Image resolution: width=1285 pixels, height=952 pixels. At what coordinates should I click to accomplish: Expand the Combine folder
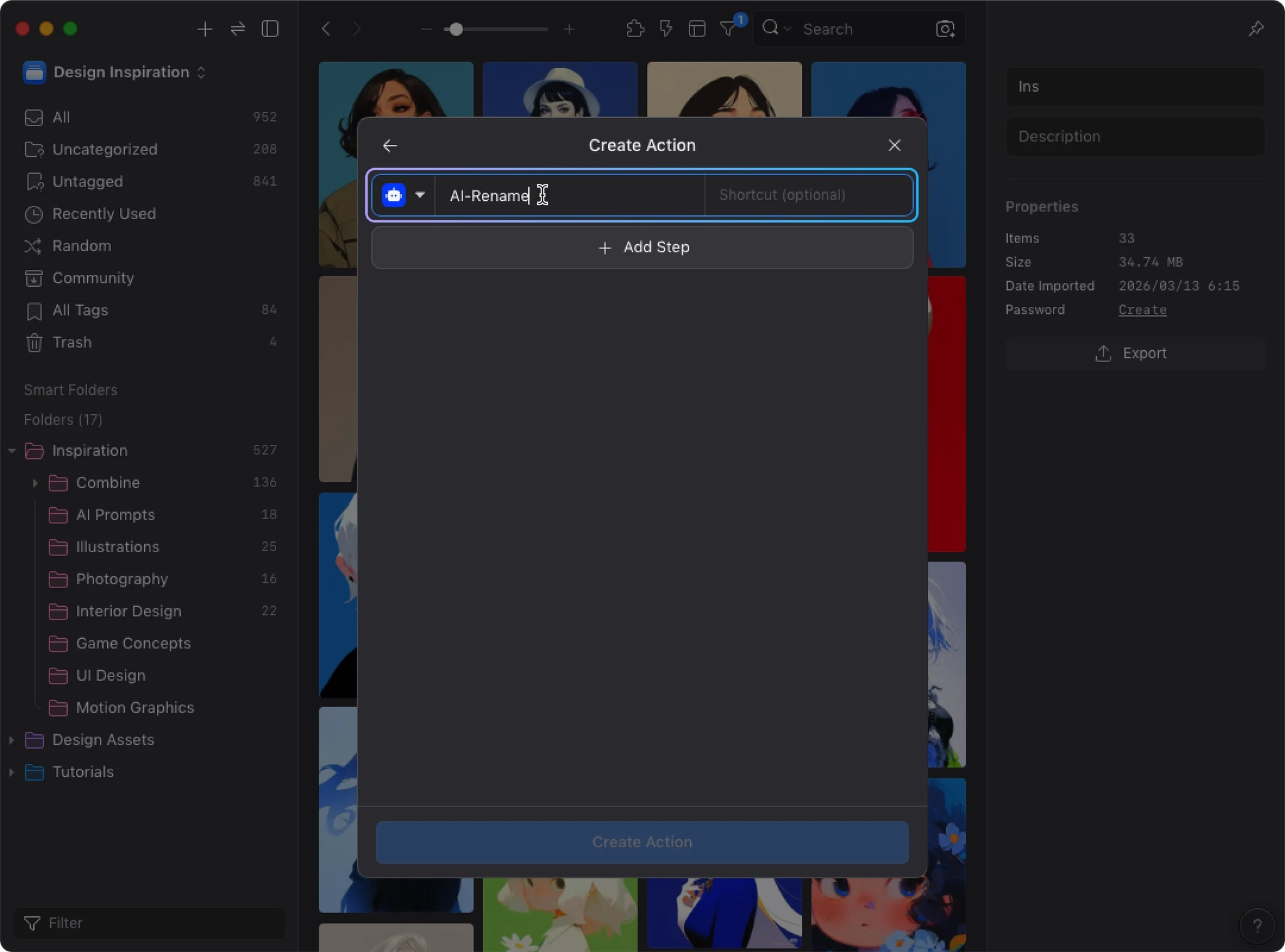[35, 483]
